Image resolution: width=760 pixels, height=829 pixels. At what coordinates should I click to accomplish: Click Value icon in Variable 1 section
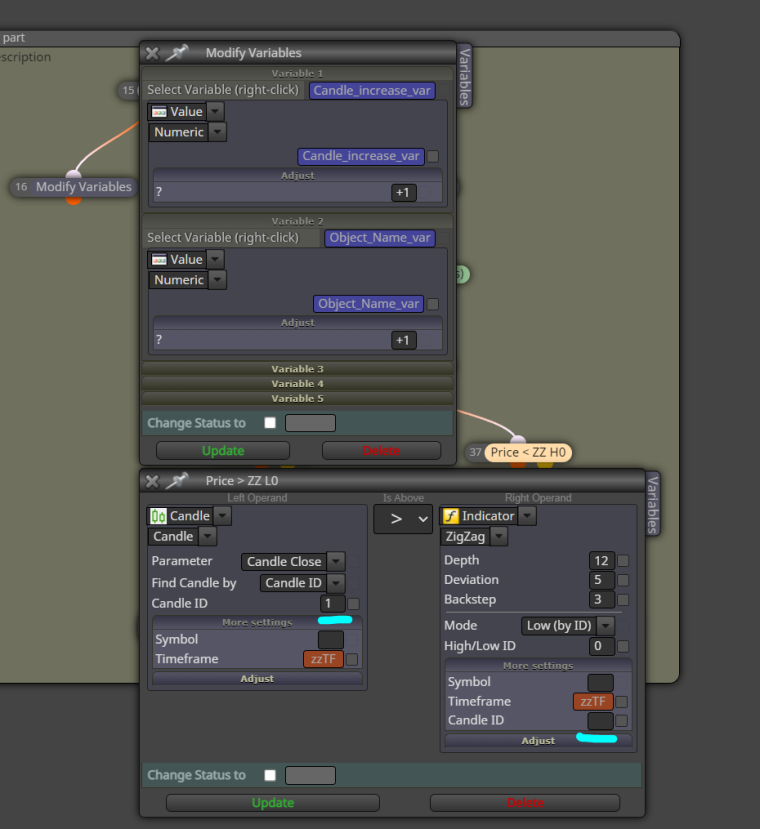tap(159, 112)
